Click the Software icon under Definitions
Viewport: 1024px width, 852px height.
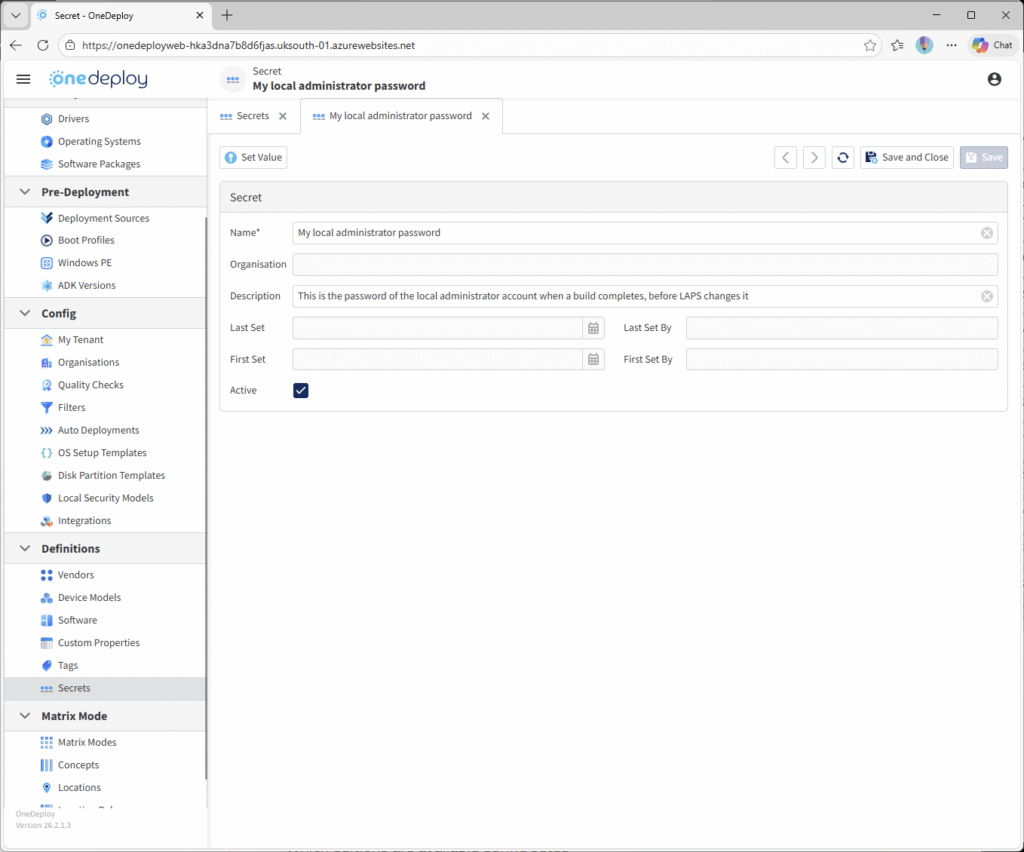46,620
